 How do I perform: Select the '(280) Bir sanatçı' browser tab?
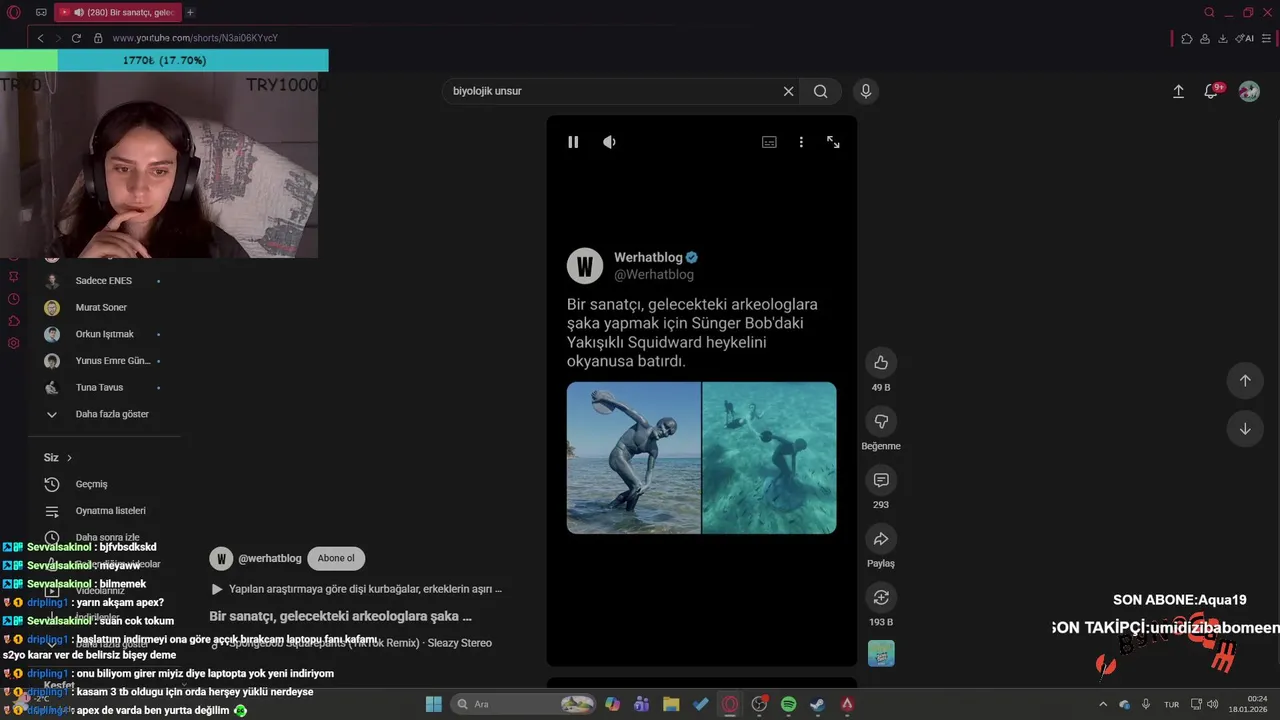coord(117,12)
